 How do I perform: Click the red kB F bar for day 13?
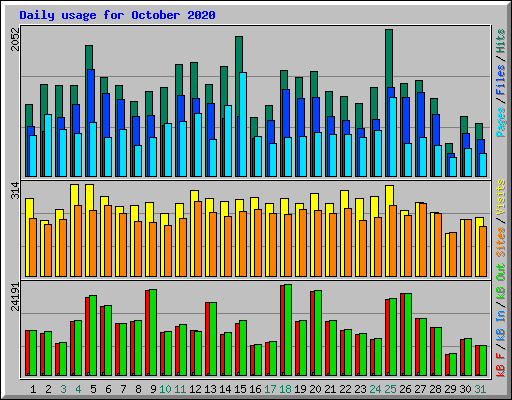click(x=208, y=339)
